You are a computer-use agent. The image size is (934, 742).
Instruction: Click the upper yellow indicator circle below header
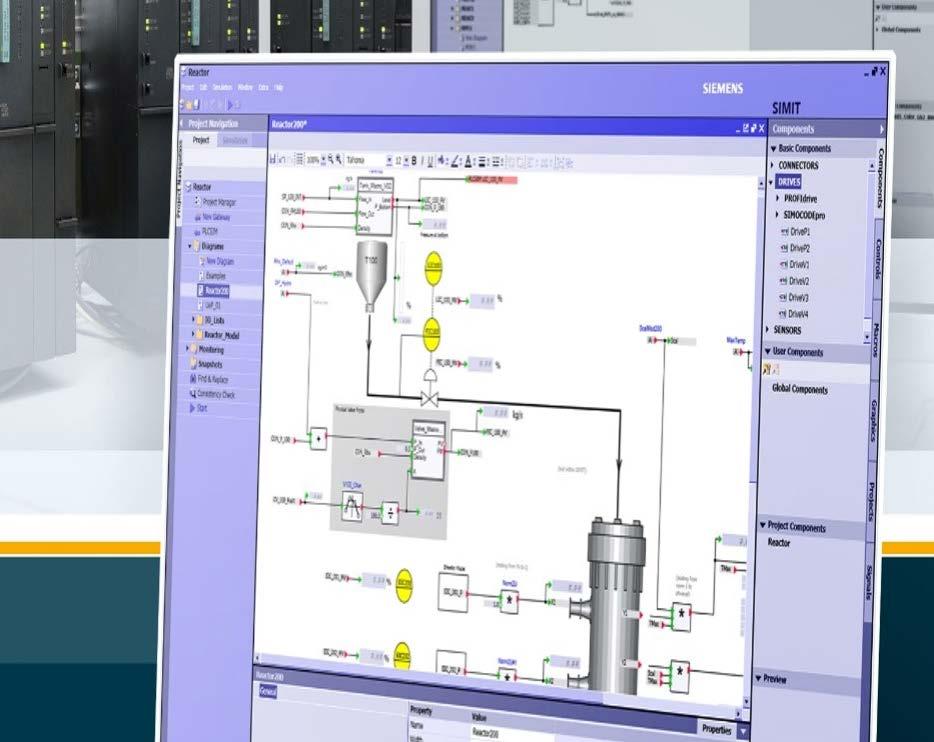tap(434, 267)
